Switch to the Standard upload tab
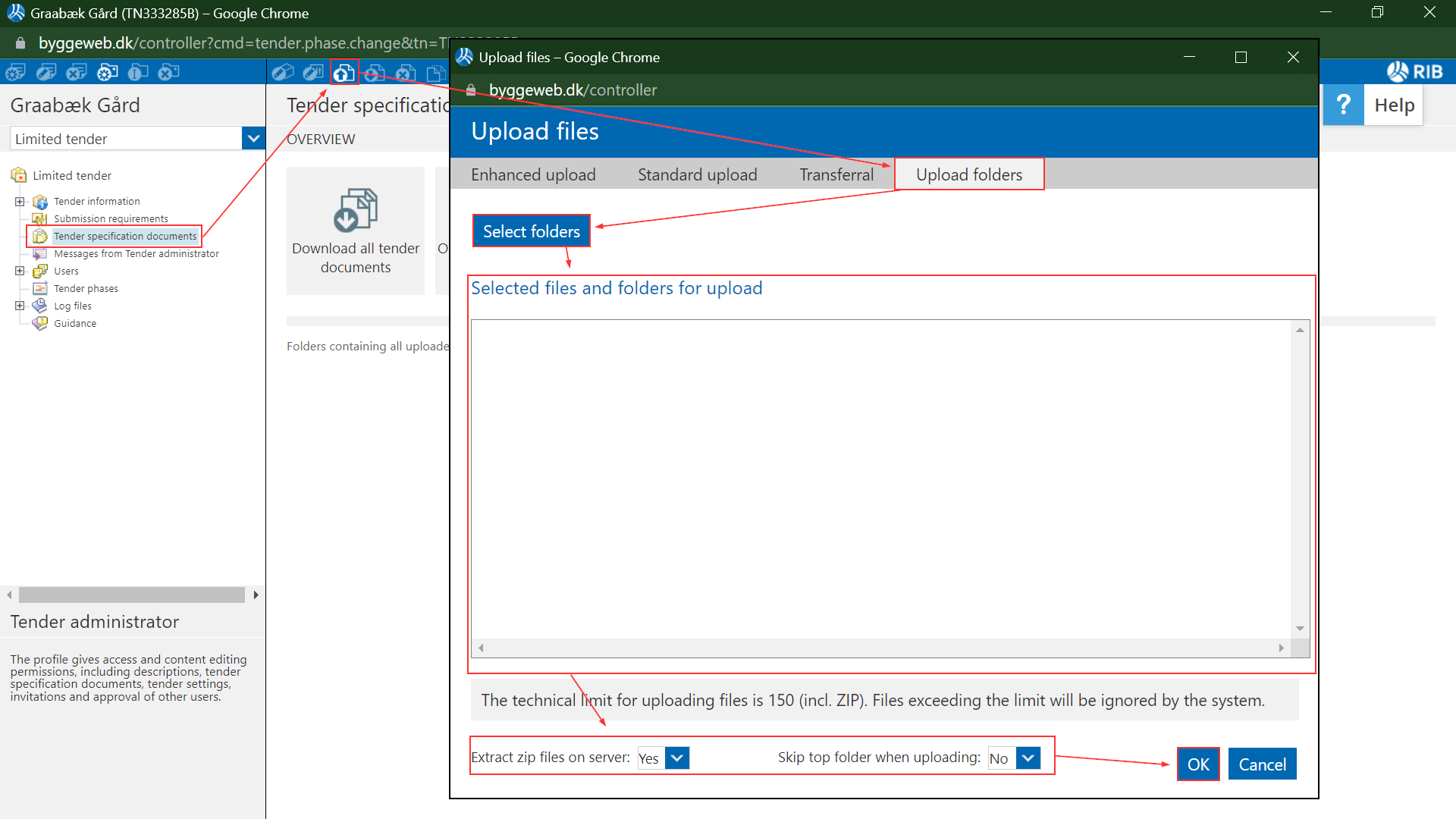This screenshot has width=1456, height=819. (697, 175)
